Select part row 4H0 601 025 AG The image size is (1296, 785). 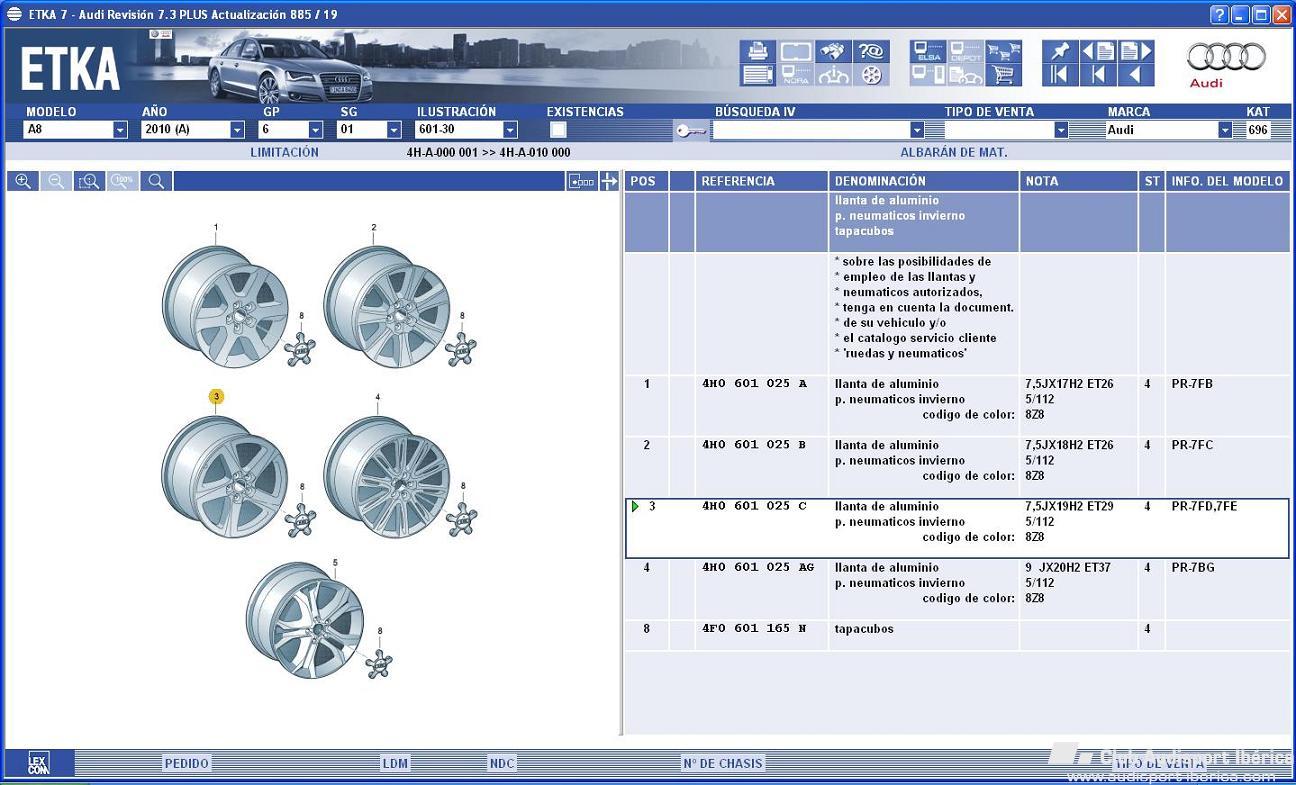click(957, 589)
